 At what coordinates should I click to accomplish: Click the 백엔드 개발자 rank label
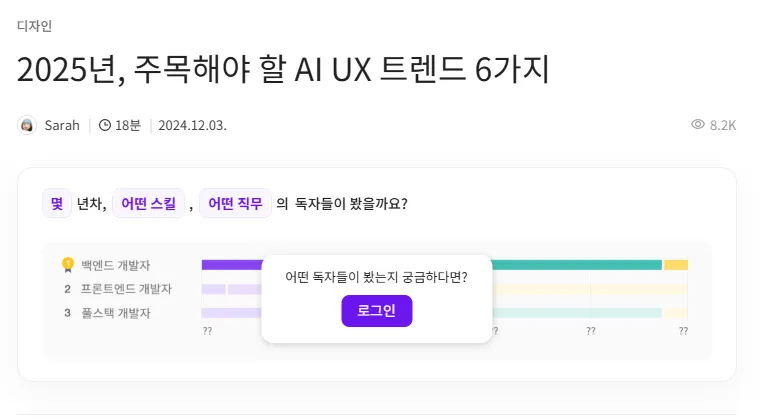116,265
